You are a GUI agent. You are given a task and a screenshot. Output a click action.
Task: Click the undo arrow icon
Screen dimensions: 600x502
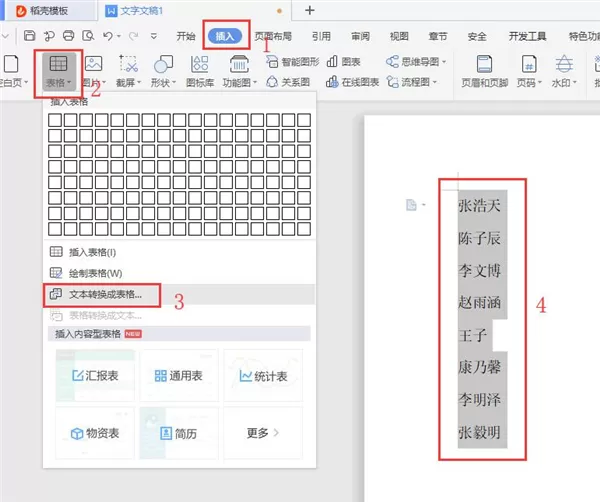(x=108, y=36)
